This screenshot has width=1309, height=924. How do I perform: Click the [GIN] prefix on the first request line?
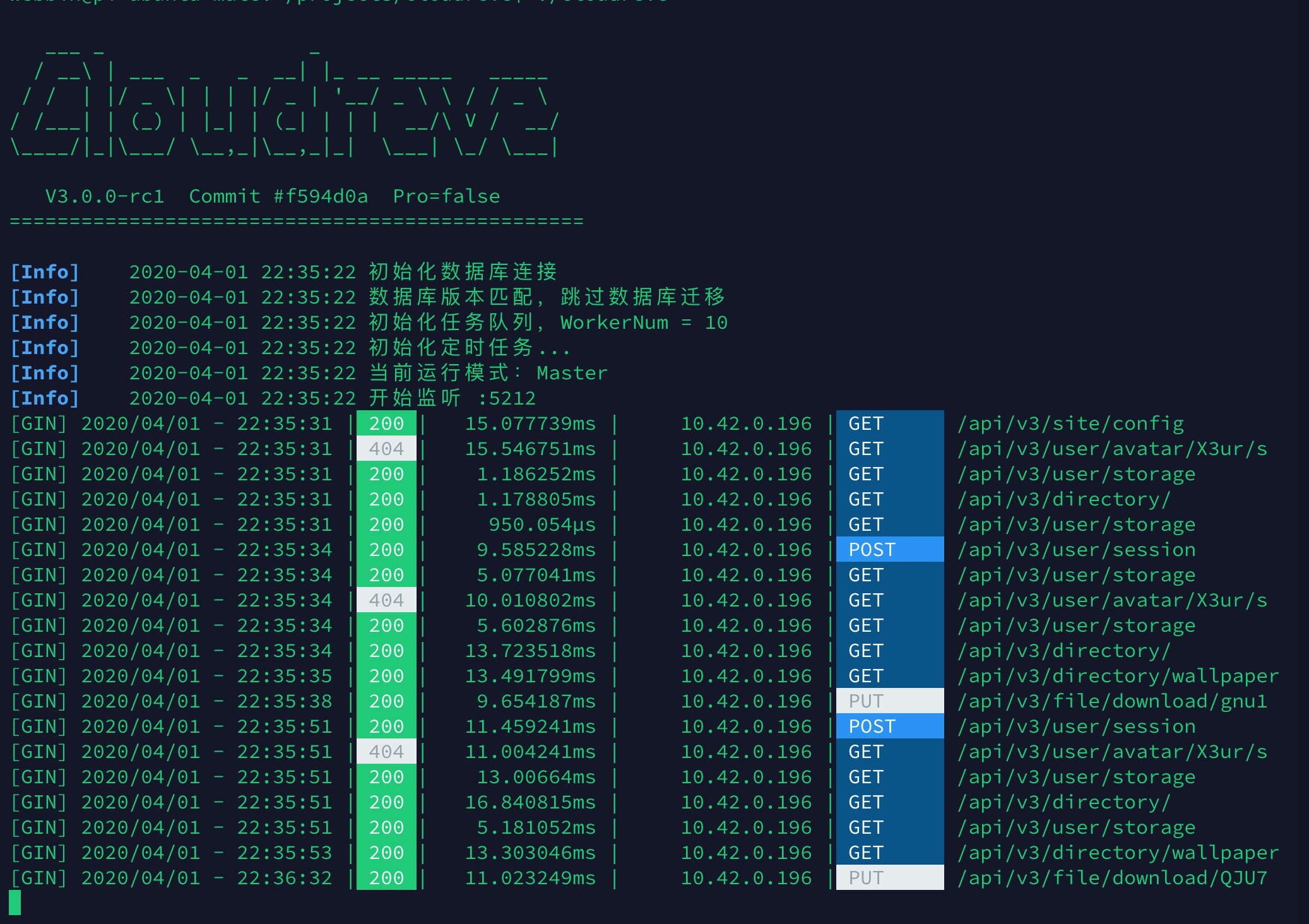pos(39,423)
